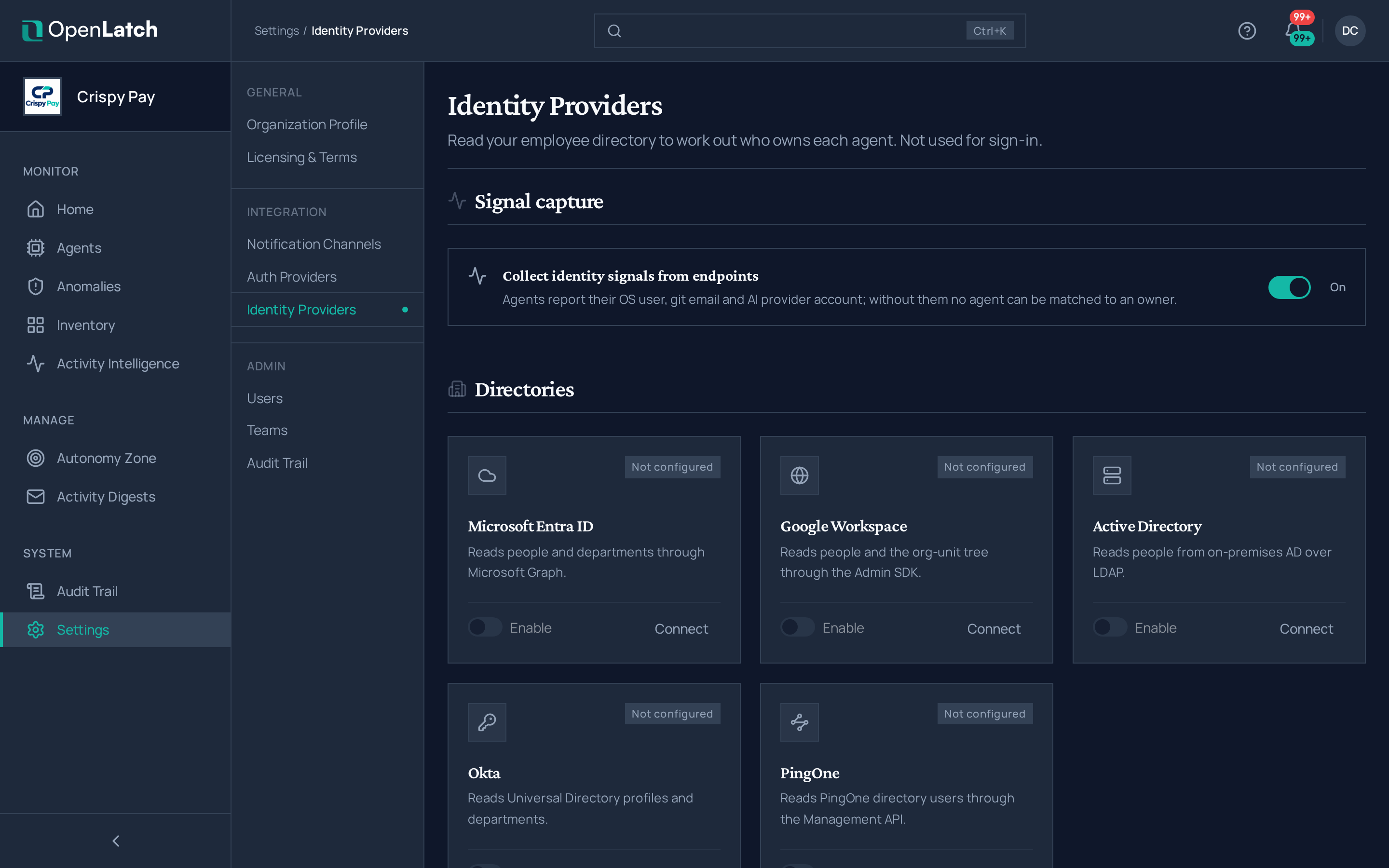
Task: Click the Signal capture heading icon
Action: (x=457, y=201)
